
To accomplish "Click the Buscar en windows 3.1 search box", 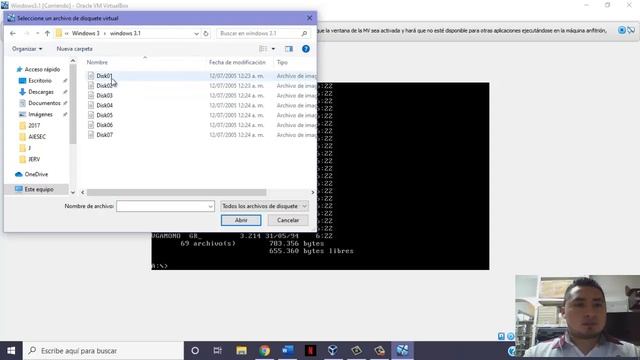I will click(x=262, y=33).
